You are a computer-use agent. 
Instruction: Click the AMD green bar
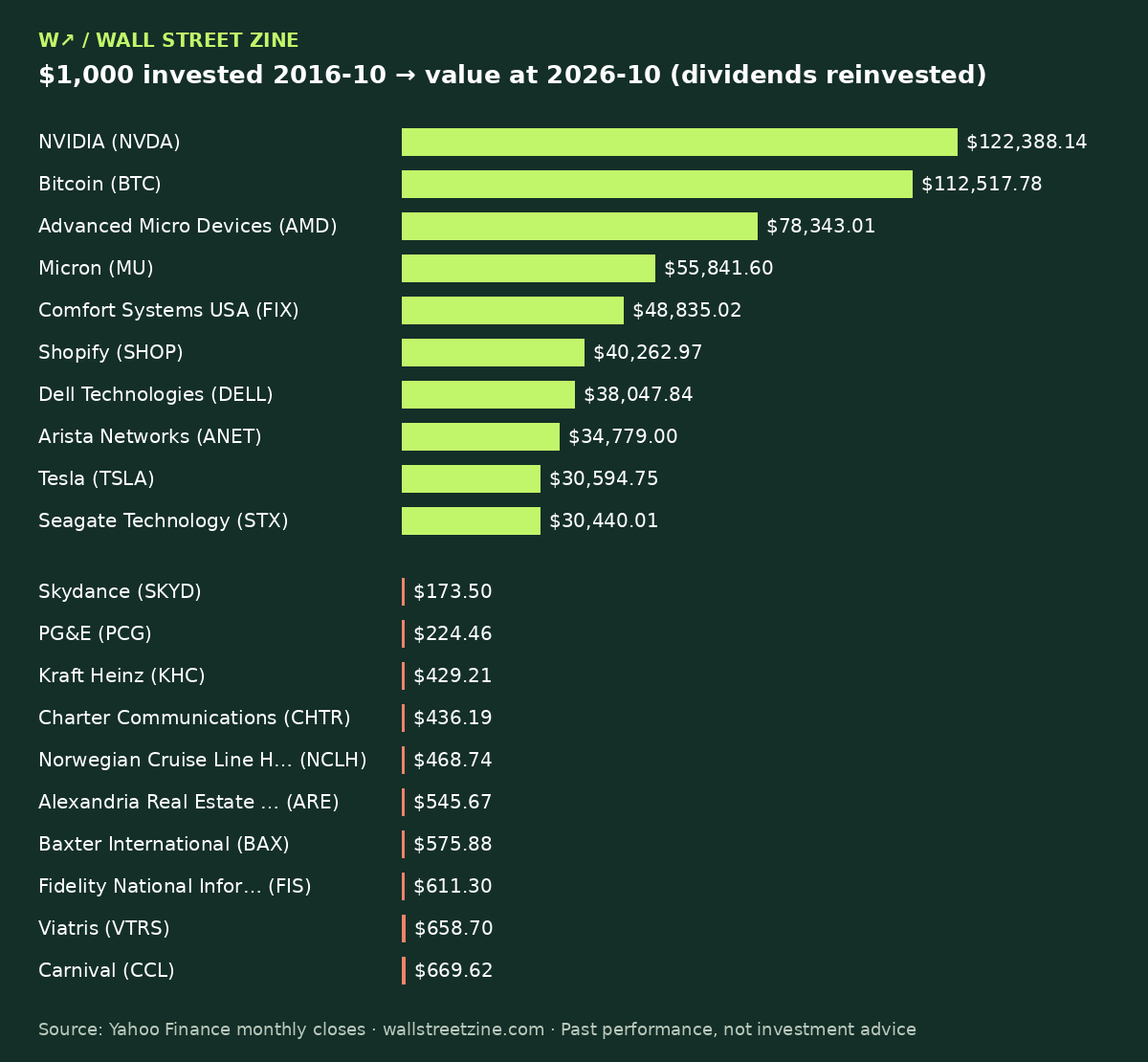(x=580, y=227)
